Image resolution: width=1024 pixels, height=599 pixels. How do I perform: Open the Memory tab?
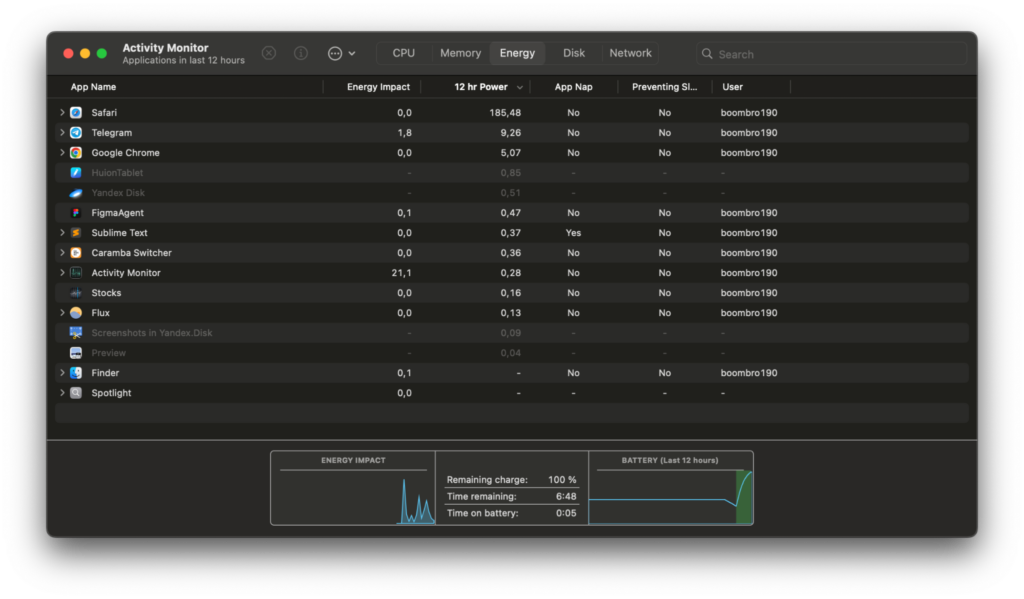[460, 53]
